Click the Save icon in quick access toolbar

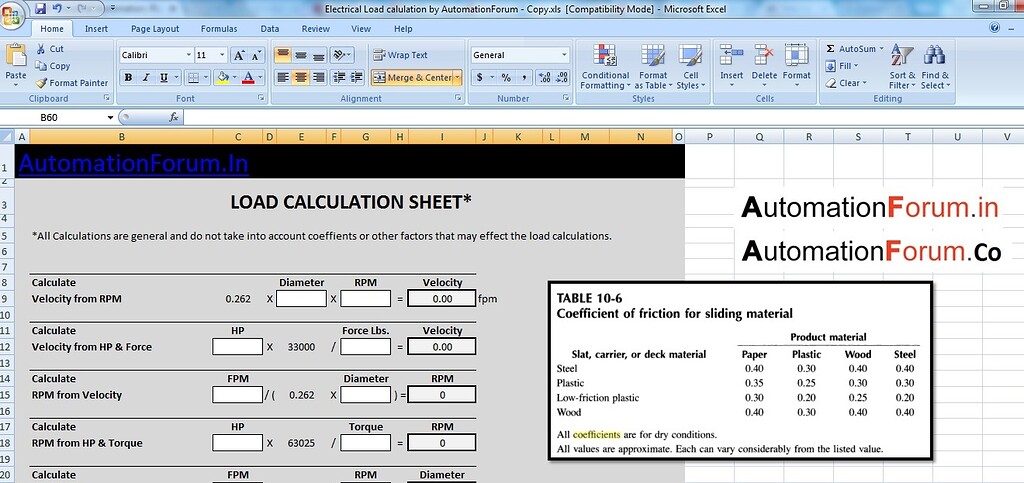tap(41, 9)
